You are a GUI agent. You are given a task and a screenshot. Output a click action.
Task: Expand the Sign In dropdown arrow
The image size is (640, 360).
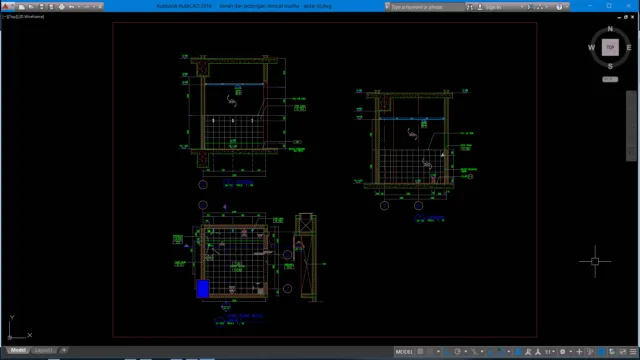pos(522,7)
